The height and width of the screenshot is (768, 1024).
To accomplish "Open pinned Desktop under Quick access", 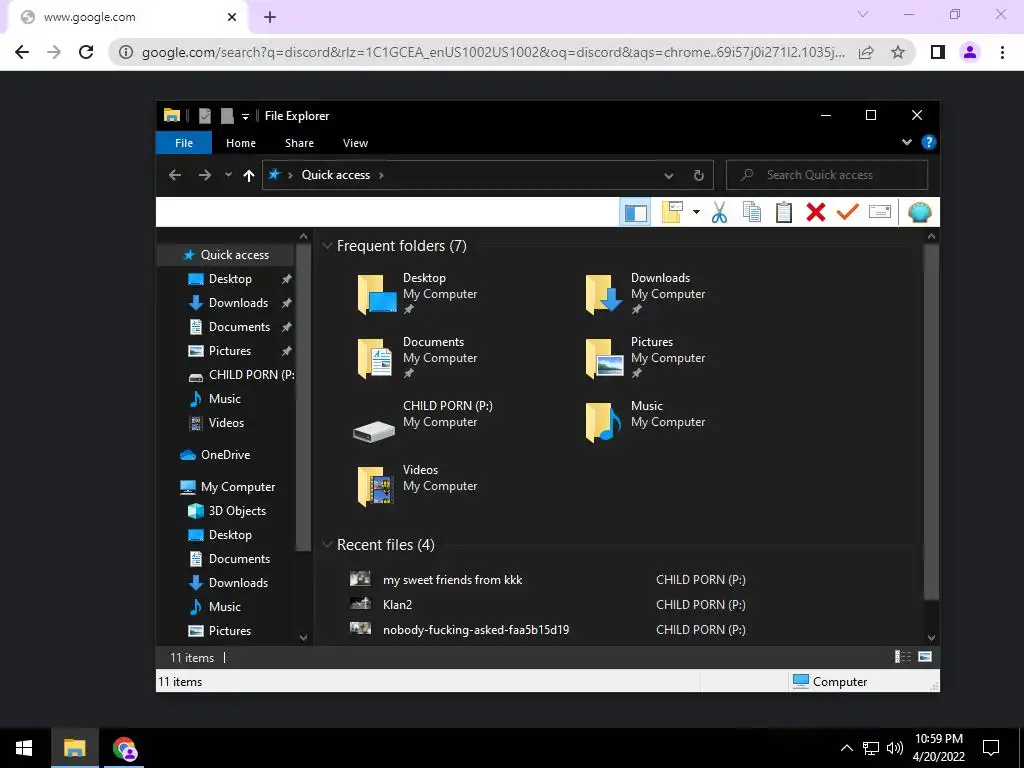I will (x=230, y=279).
